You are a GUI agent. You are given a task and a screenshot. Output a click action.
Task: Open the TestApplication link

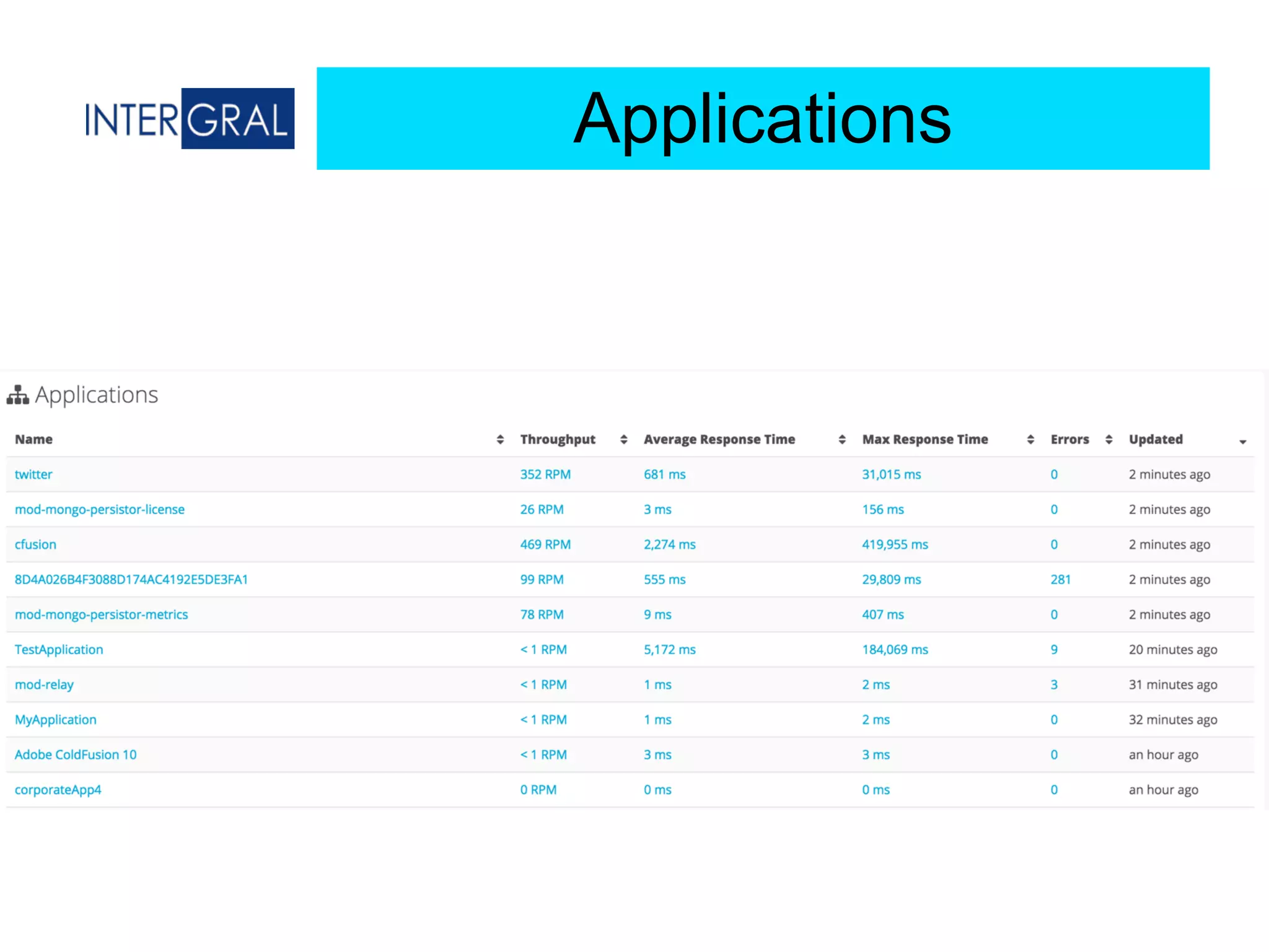(59, 650)
